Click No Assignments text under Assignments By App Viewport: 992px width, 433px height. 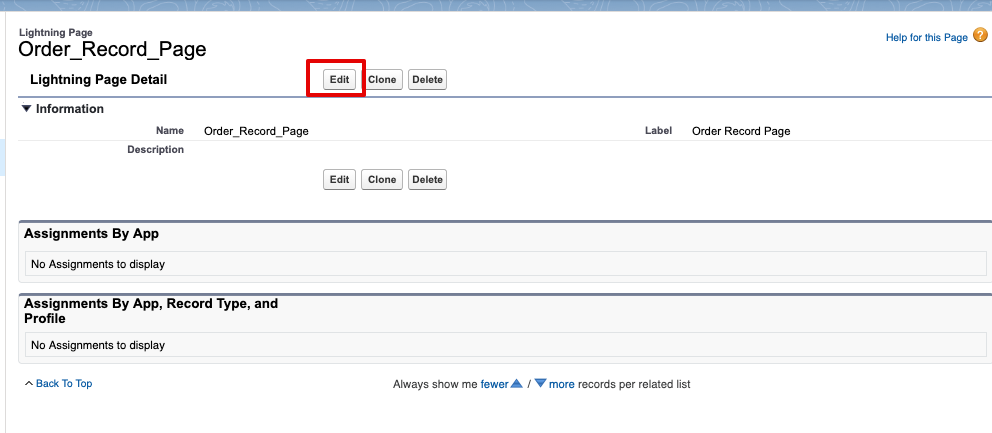pos(98,264)
